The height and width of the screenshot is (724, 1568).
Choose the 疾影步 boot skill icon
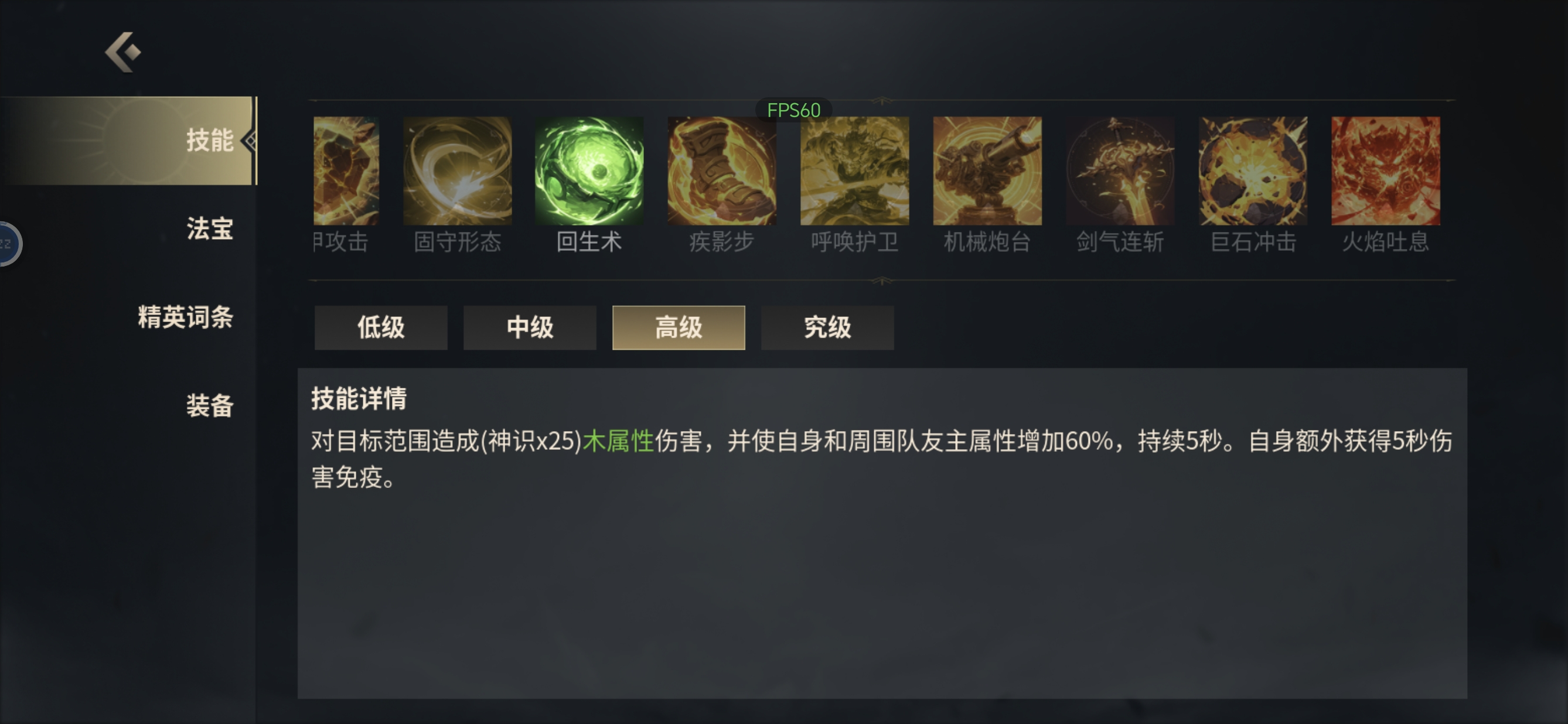(721, 171)
